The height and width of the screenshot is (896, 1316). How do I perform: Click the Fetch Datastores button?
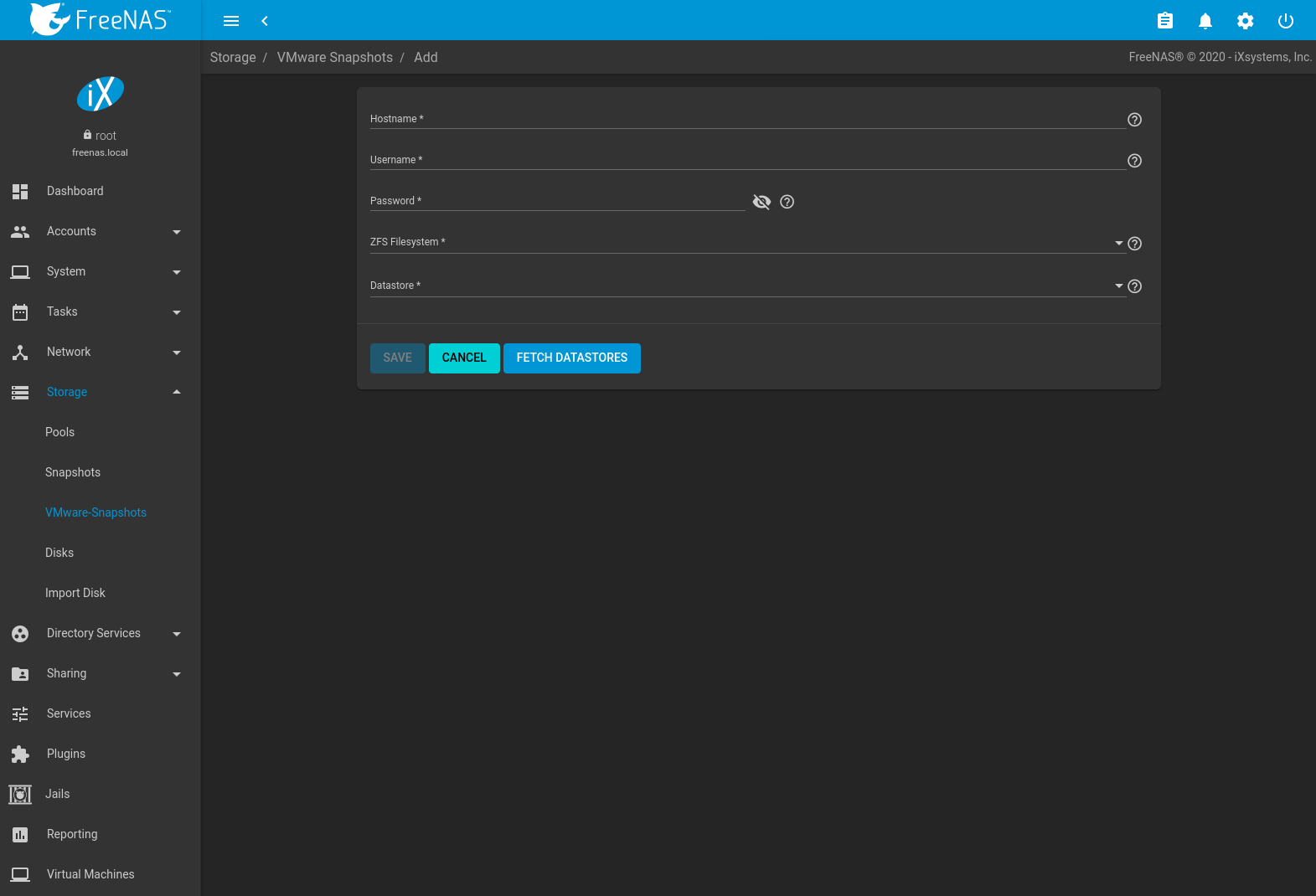click(571, 358)
